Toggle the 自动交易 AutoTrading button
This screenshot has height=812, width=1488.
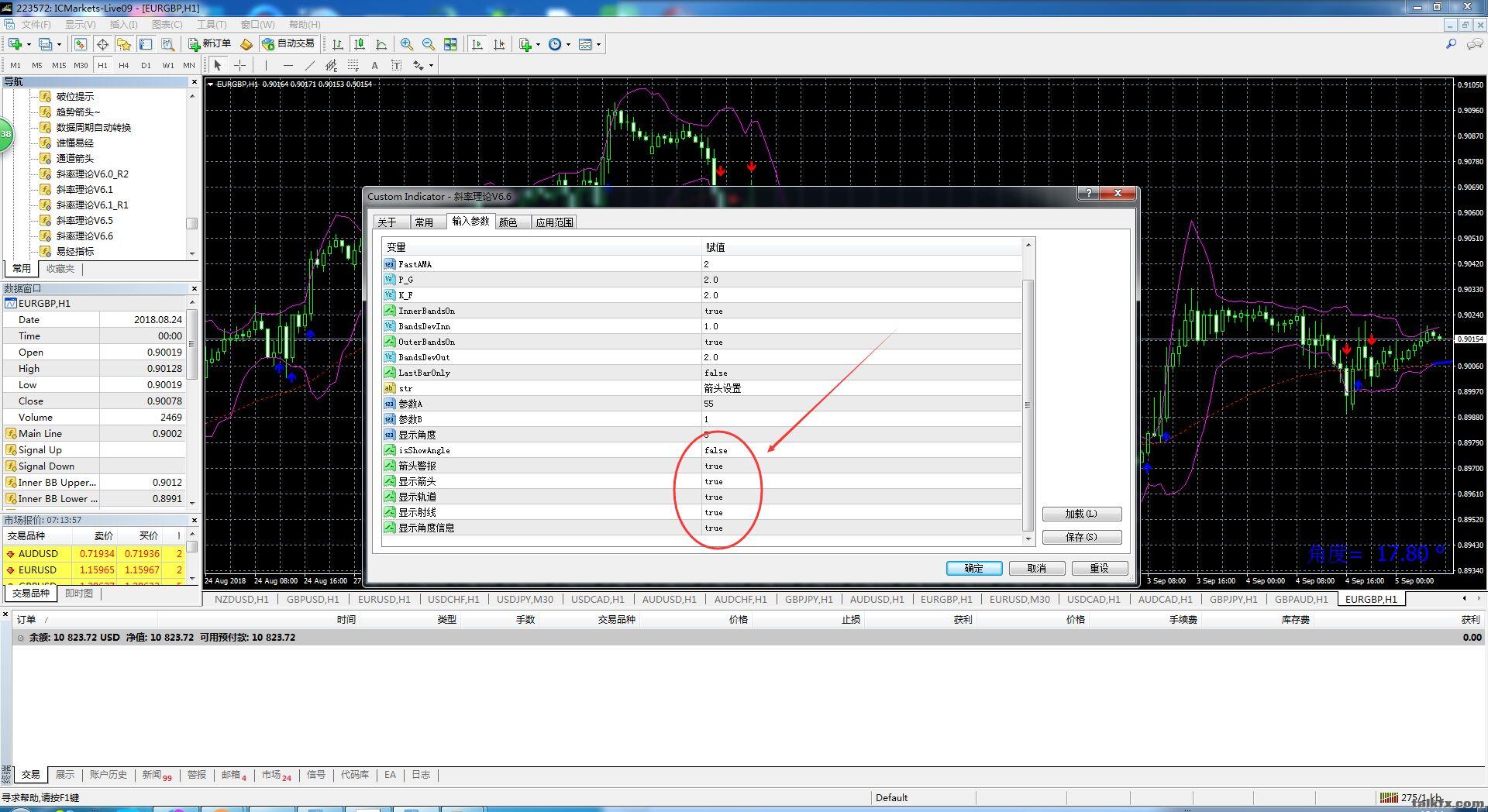[288, 44]
